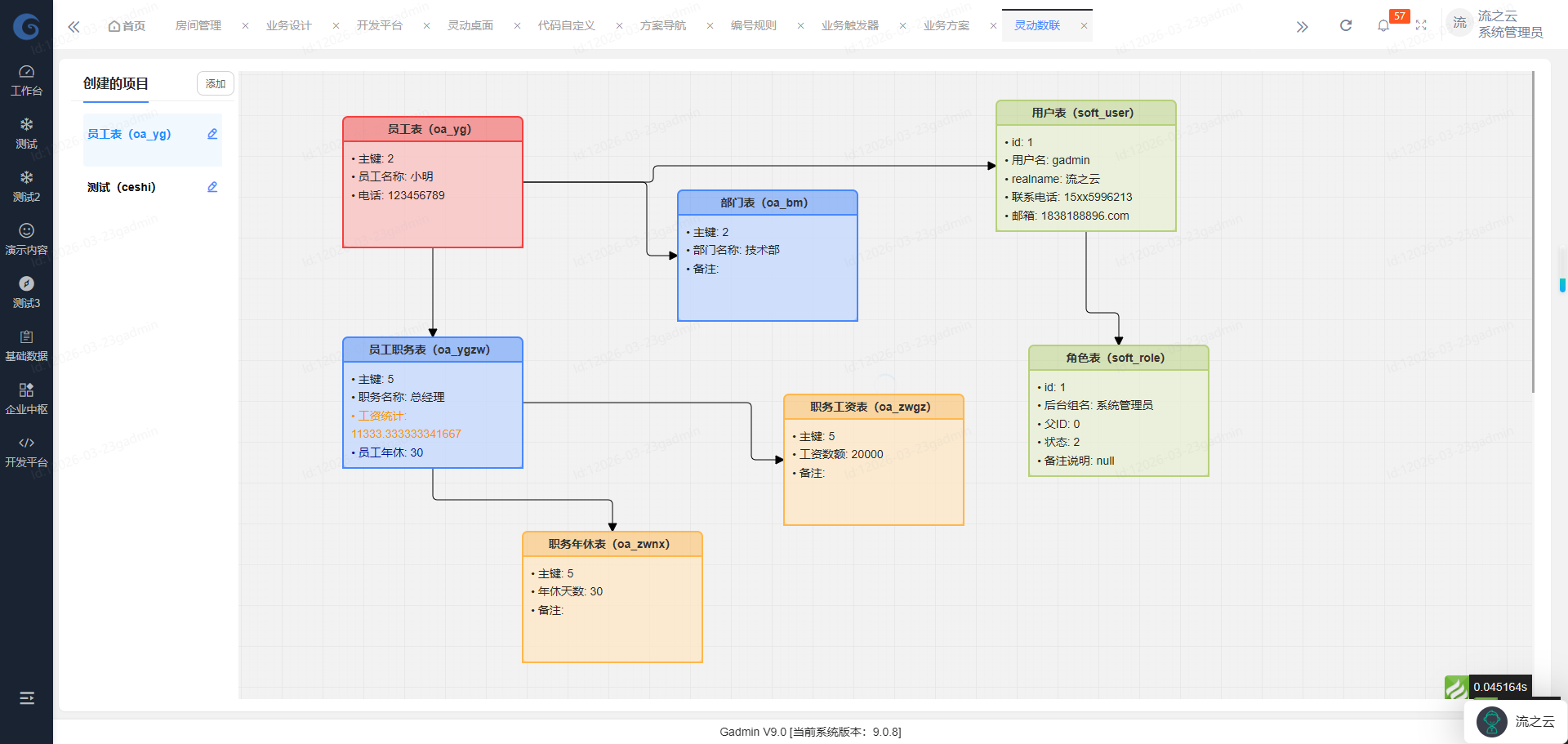The height and width of the screenshot is (744, 1568).
Task: Click the 员工表 (oa_yg) diagram node header
Action: (x=432, y=129)
